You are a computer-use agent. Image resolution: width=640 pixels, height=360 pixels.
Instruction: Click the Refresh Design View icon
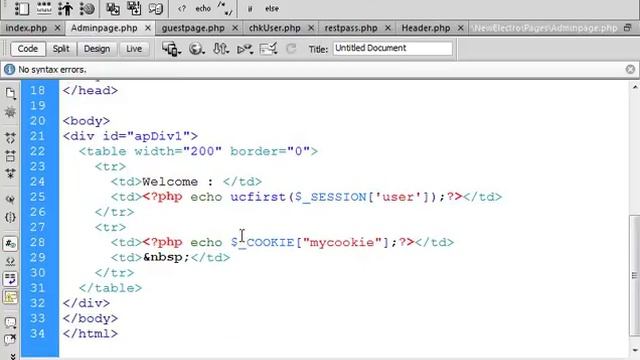291,49
